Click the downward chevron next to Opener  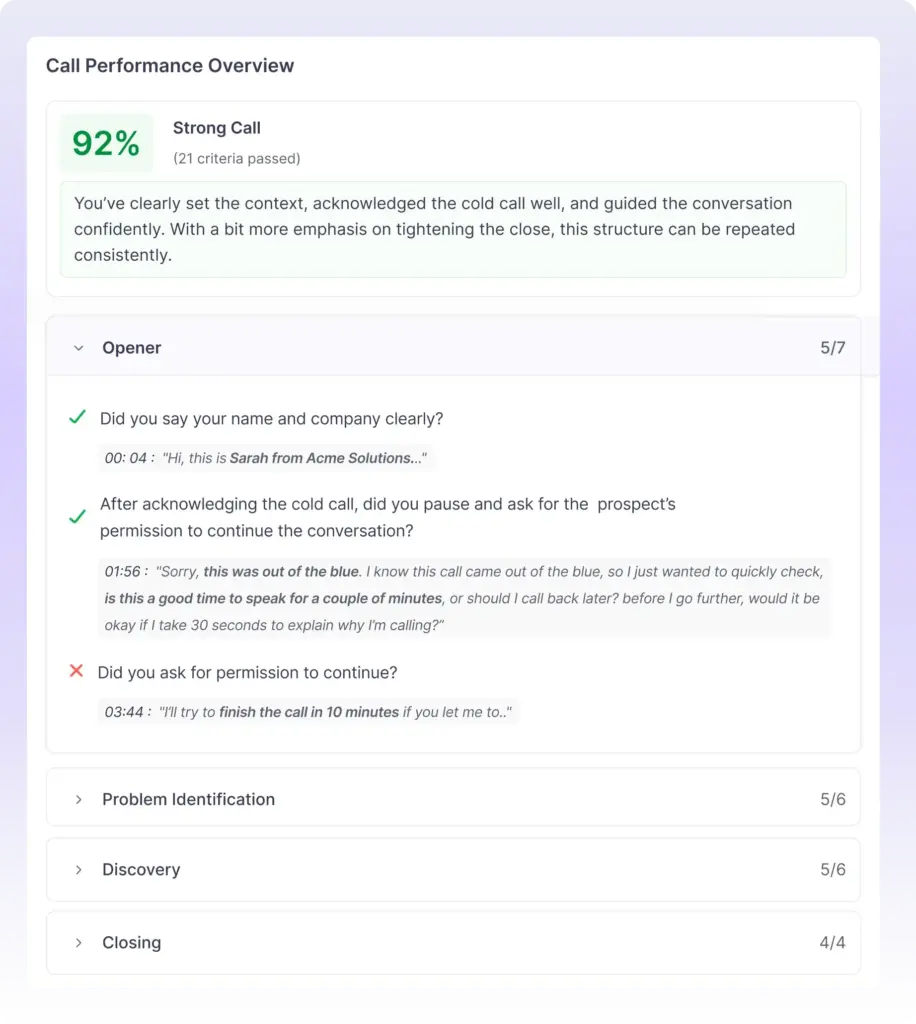(79, 348)
